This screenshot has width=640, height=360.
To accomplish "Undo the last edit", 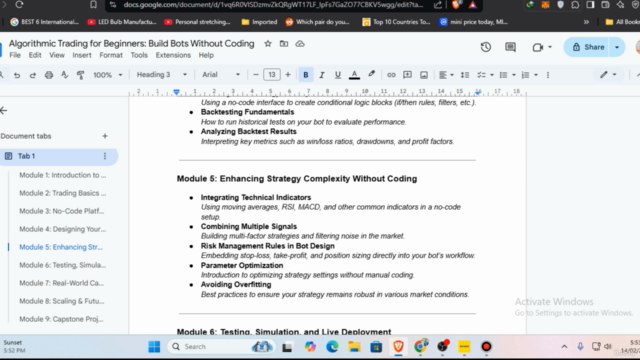I will pos(17,75).
